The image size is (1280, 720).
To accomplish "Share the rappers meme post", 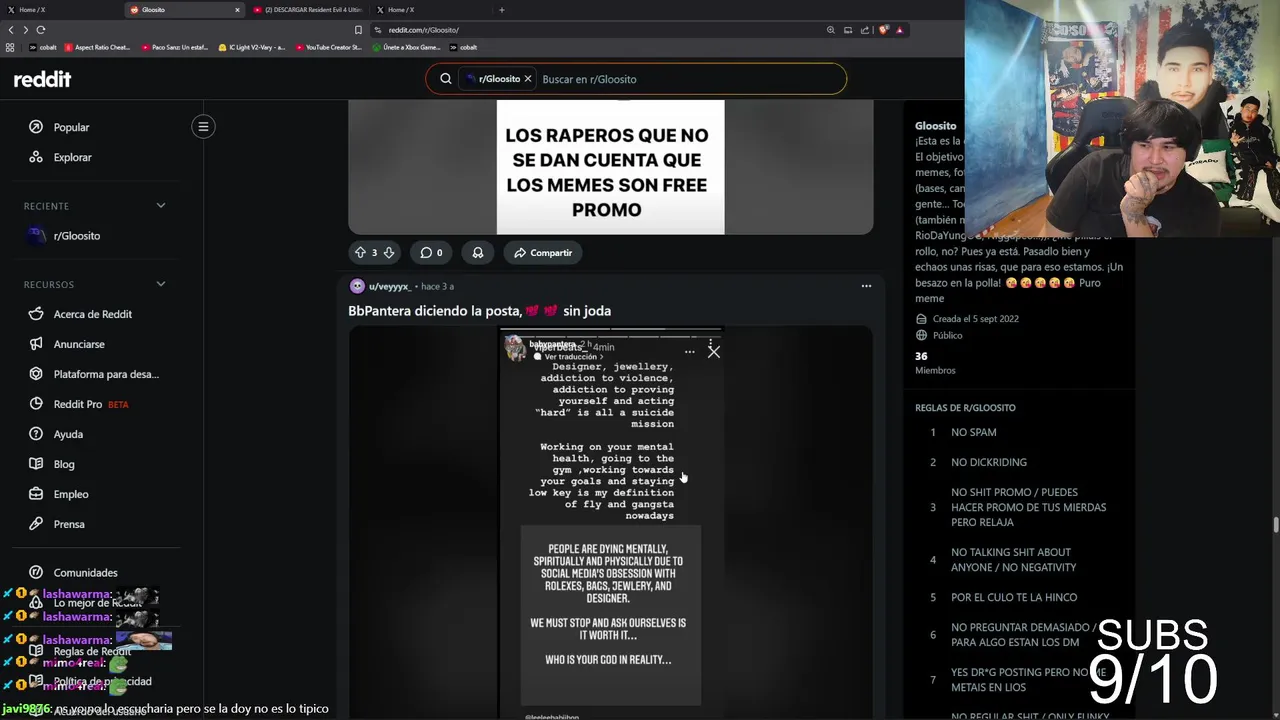I will pyautogui.click(x=543, y=253).
